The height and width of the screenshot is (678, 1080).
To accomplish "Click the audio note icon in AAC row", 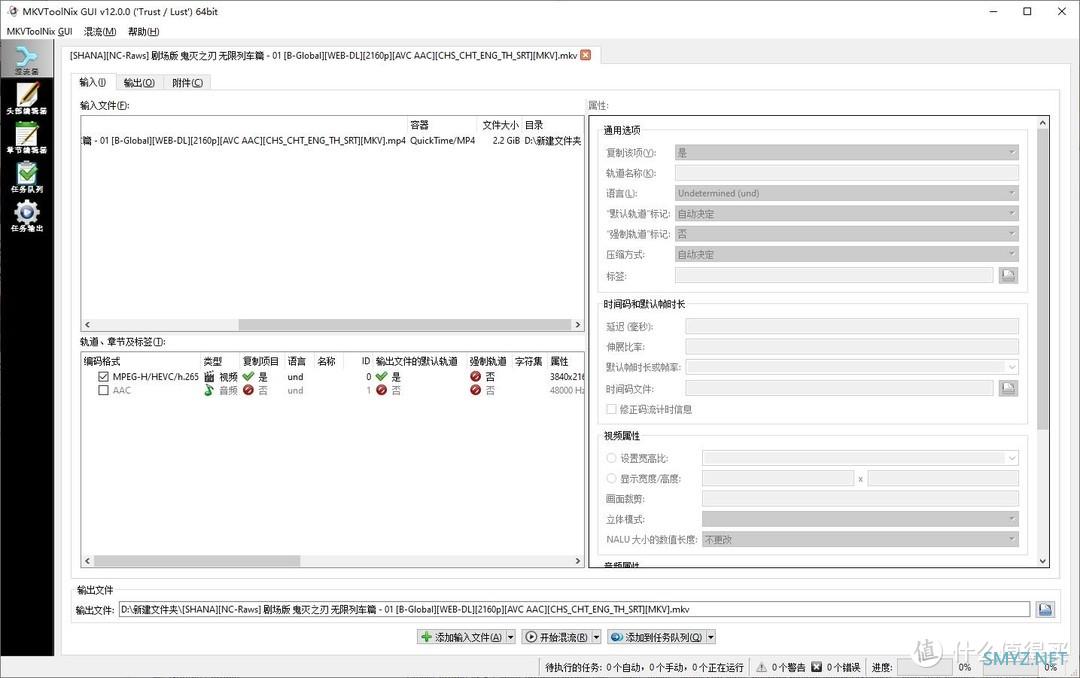I will 209,390.
